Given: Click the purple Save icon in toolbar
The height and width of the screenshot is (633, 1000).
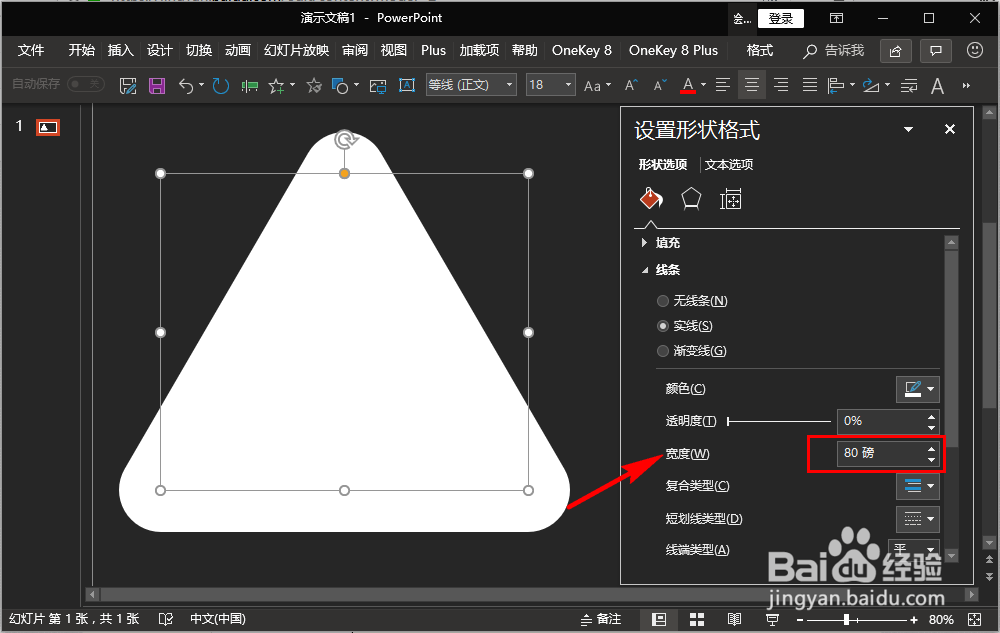Looking at the screenshot, I should [157, 85].
